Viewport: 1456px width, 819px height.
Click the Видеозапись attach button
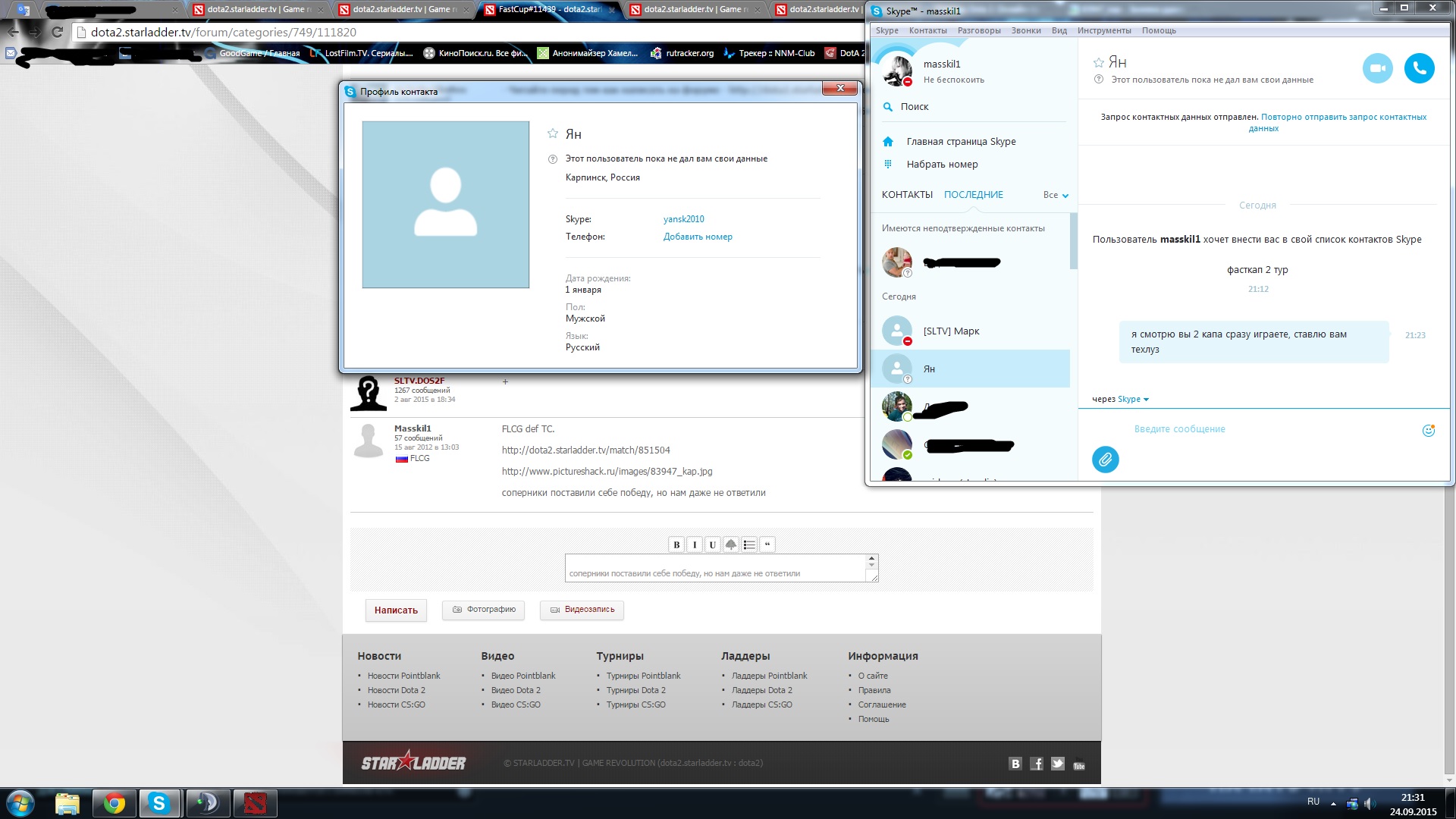582,610
